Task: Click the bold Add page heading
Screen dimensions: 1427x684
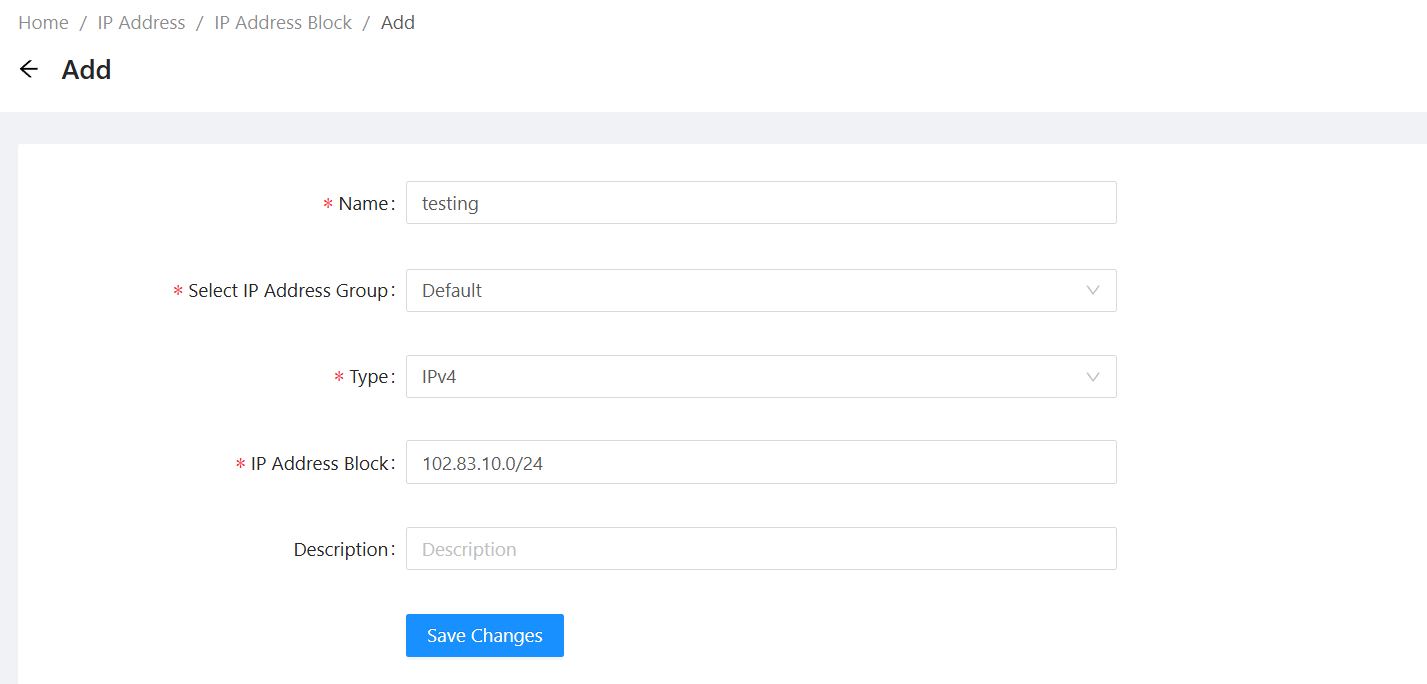Action: 86,70
